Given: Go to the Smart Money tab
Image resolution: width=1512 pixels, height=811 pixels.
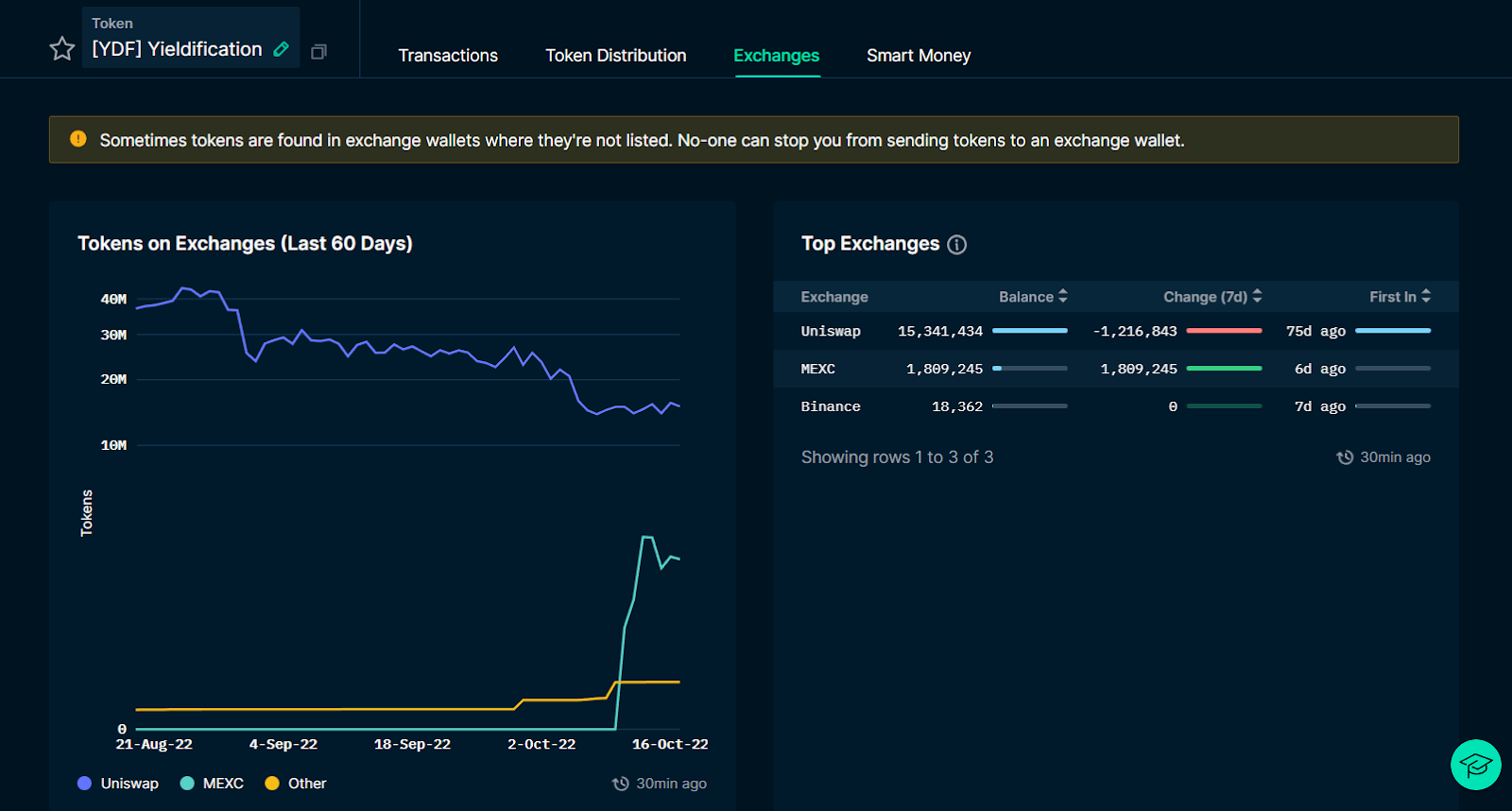Looking at the screenshot, I should click(919, 56).
